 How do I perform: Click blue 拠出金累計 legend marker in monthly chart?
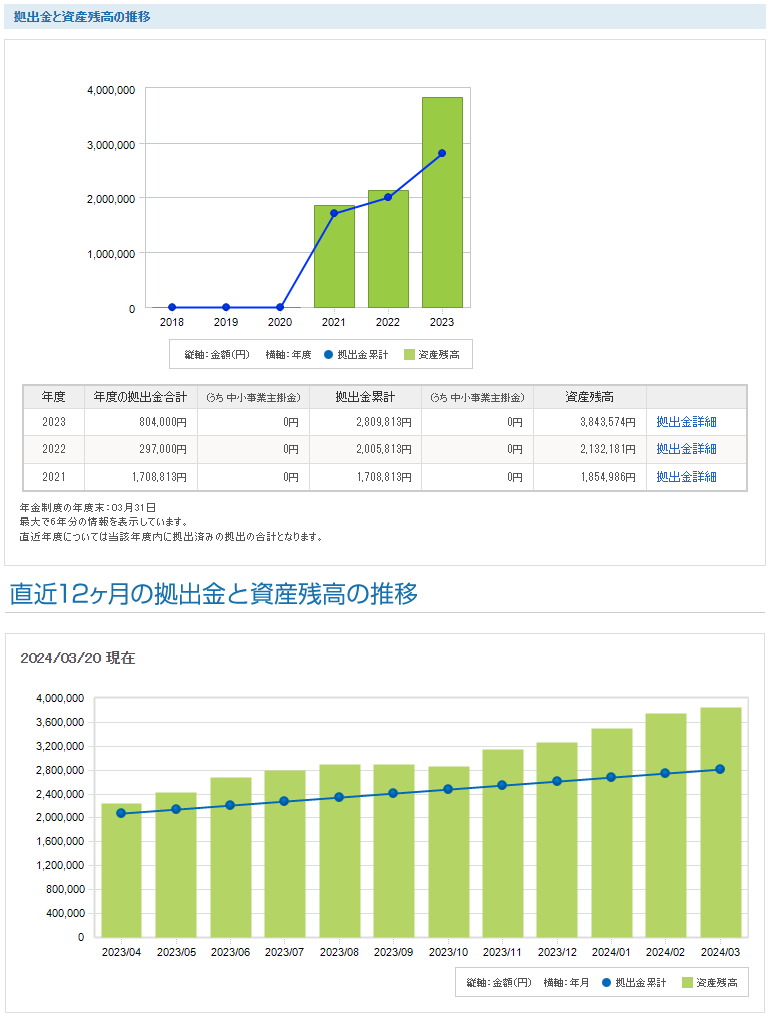[x=606, y=983]
